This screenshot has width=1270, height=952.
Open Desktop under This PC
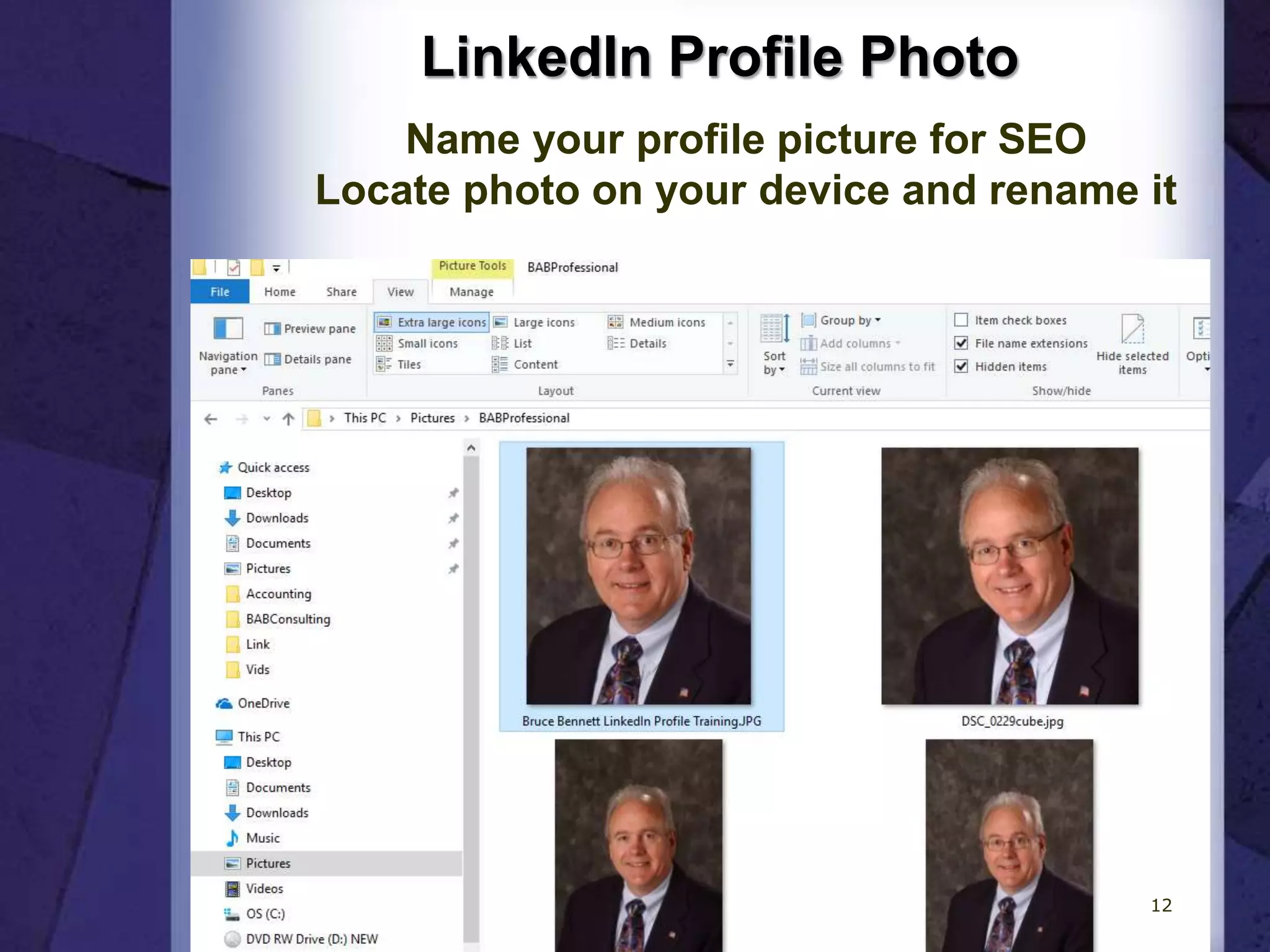coord(269,762)
